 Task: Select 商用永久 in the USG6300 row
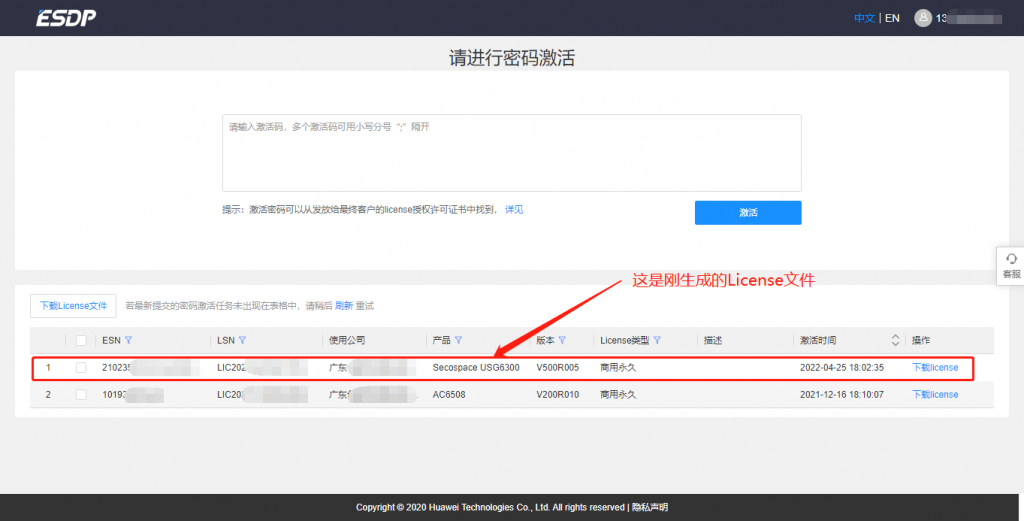coord(618,368)
